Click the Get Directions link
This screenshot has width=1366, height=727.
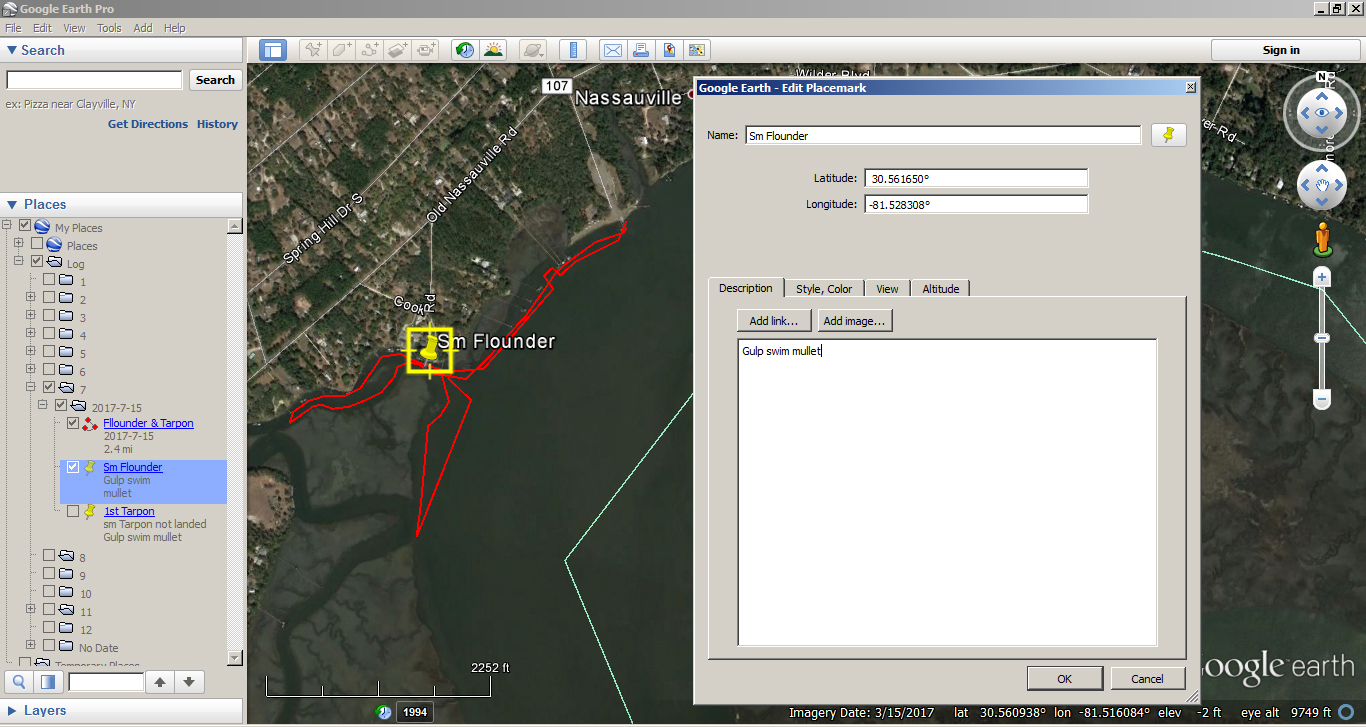pos(148,124)
